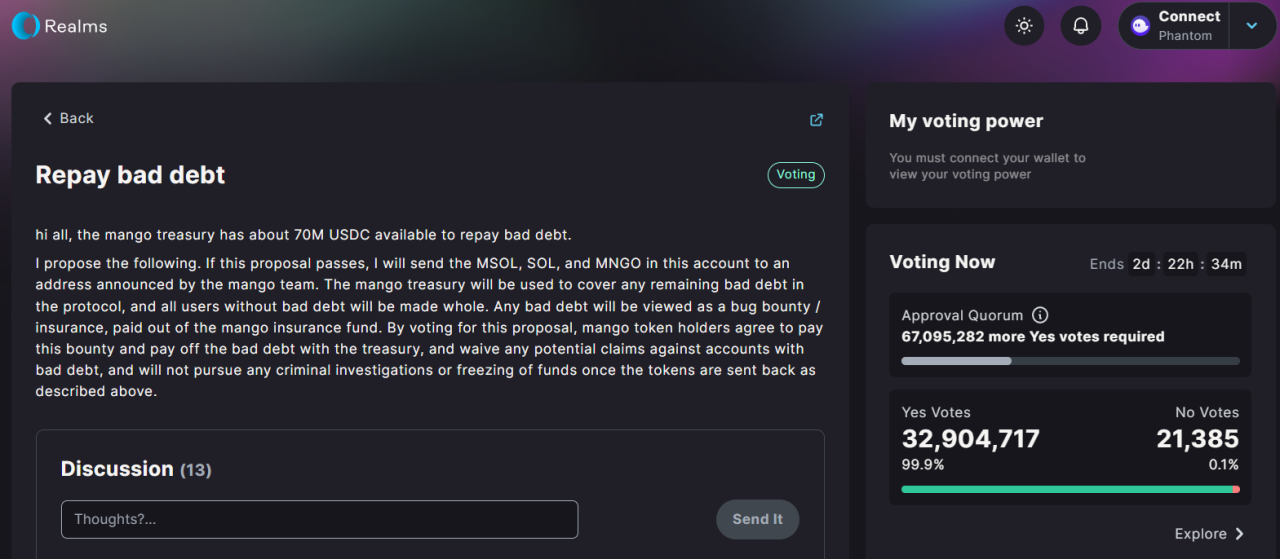Click the Yes/No votes ratio bar

(1070, 489)
